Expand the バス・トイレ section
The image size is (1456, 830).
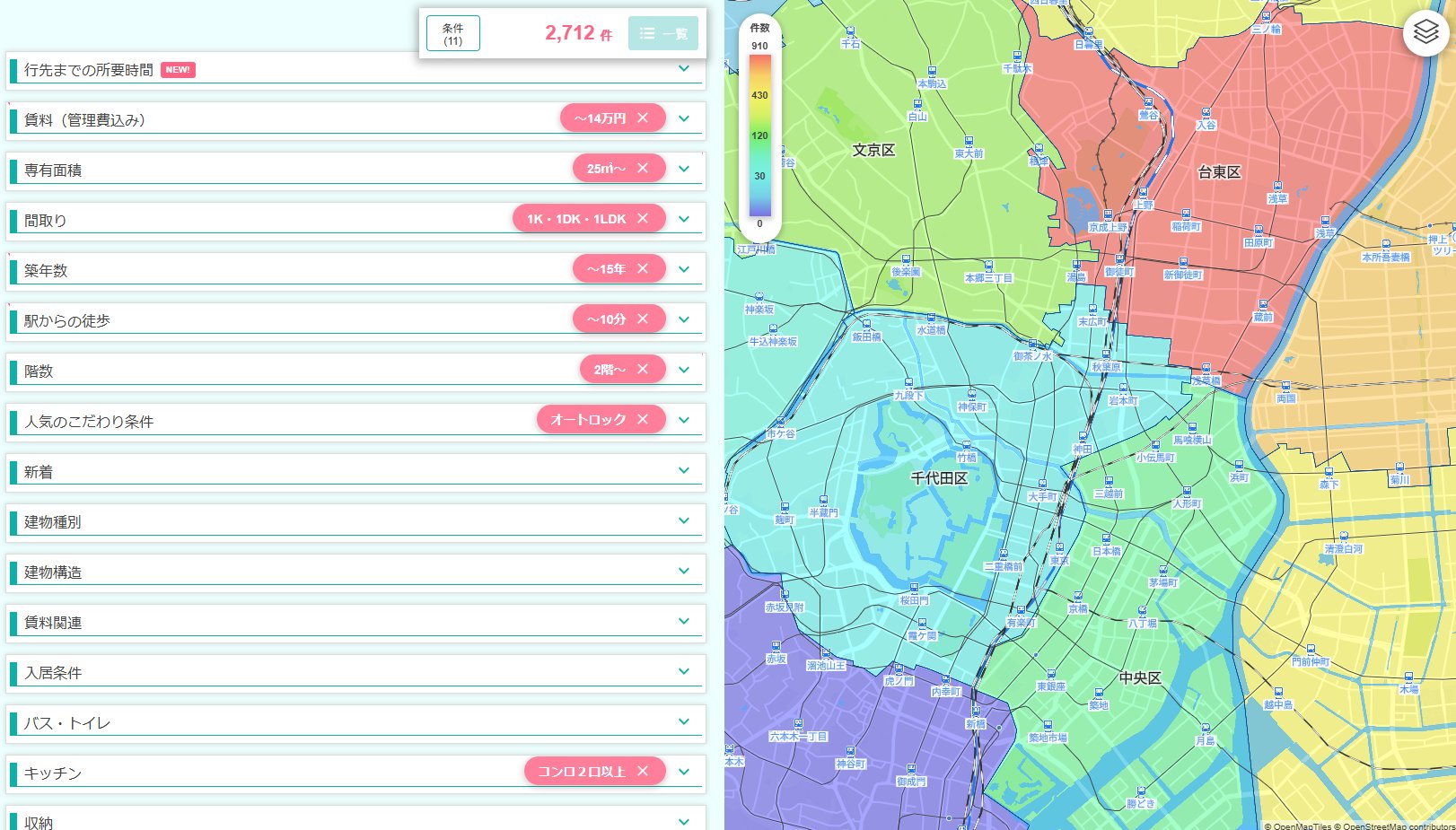click(x=355, y=723)
